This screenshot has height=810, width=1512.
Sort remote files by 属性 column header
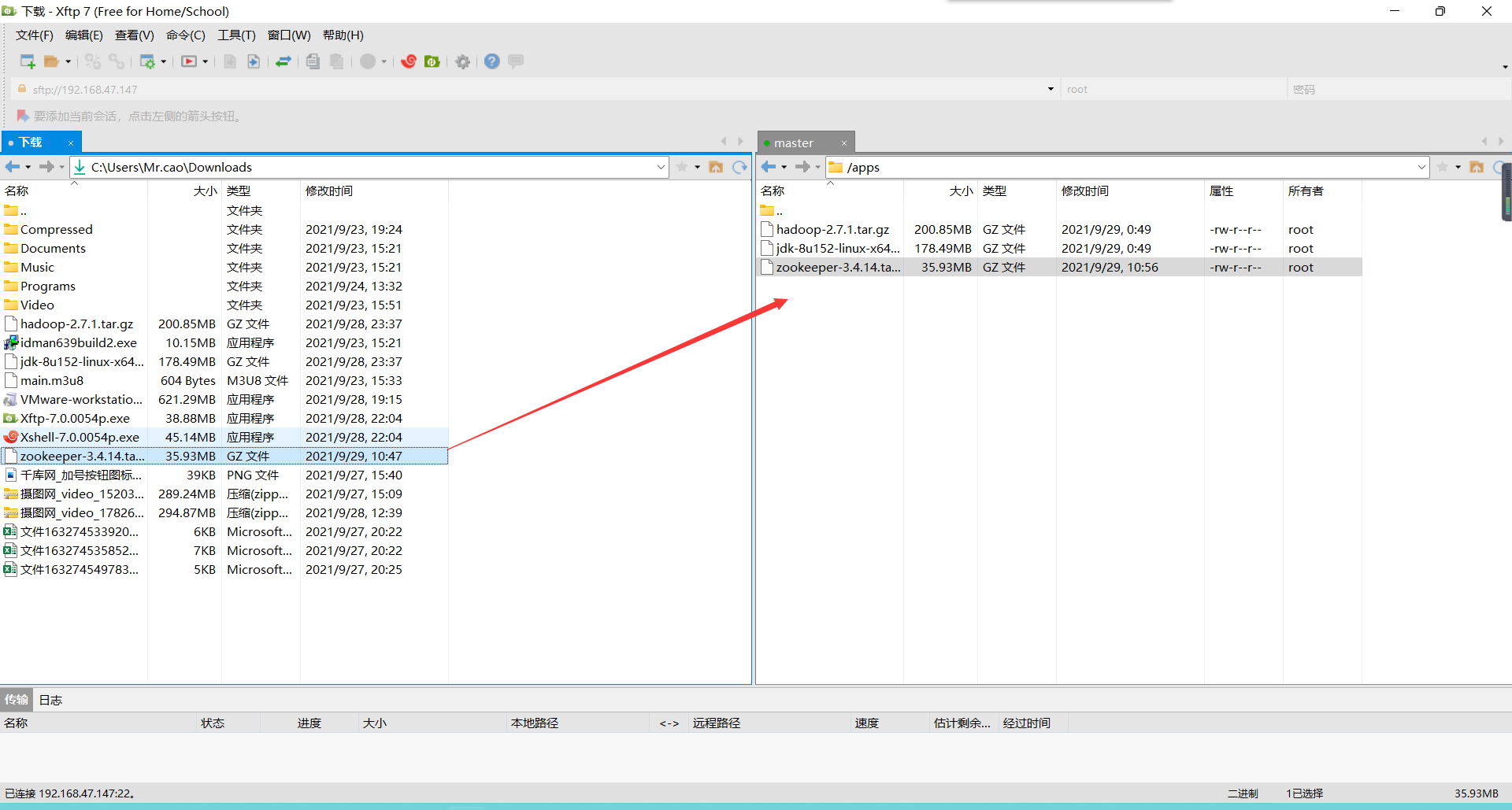click(x=1243, y=191)
